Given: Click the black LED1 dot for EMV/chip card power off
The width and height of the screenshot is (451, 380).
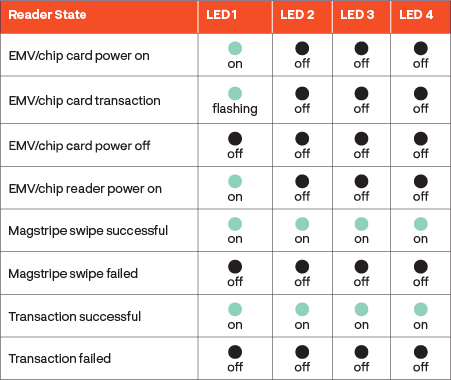Looking at the screenshot, I should point(235,139).
